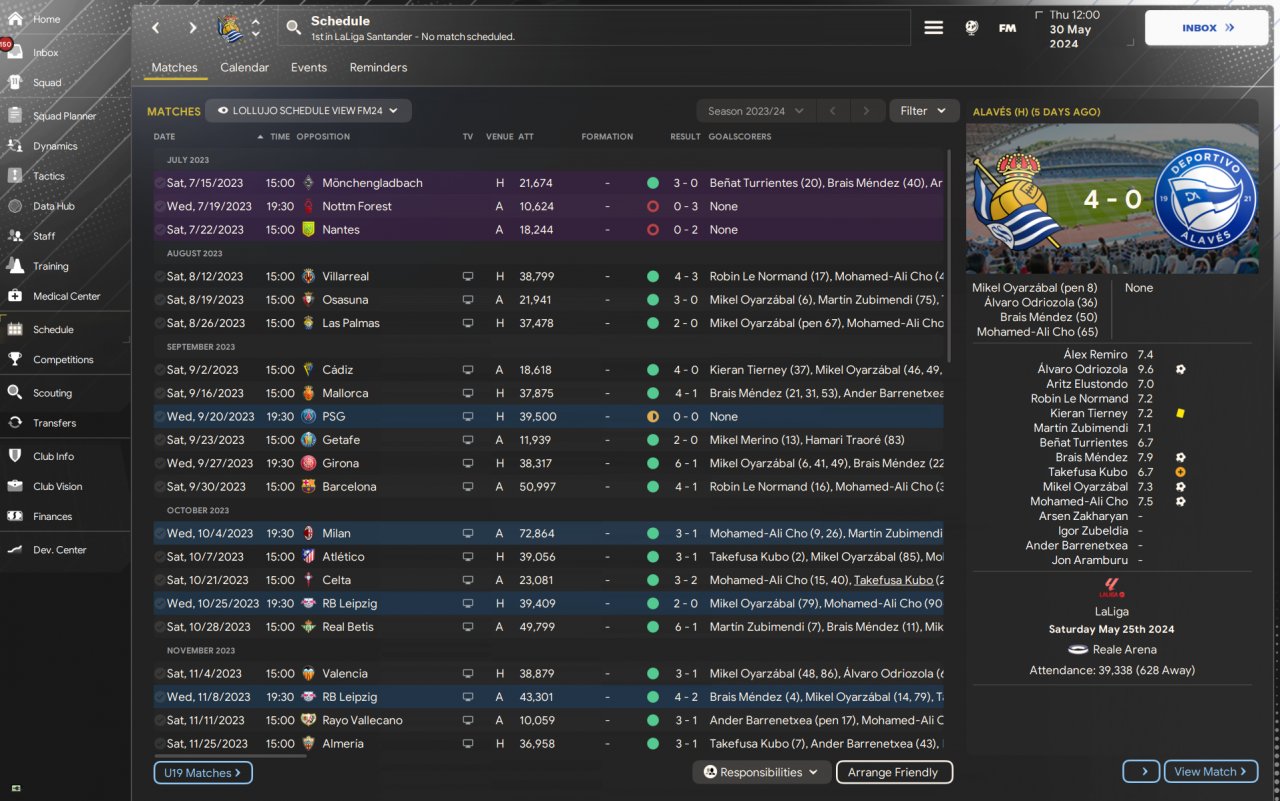This screenshot has width=1280, height=801.
Task: Open the Club Info shield icon
Action: tap(15, 456)
